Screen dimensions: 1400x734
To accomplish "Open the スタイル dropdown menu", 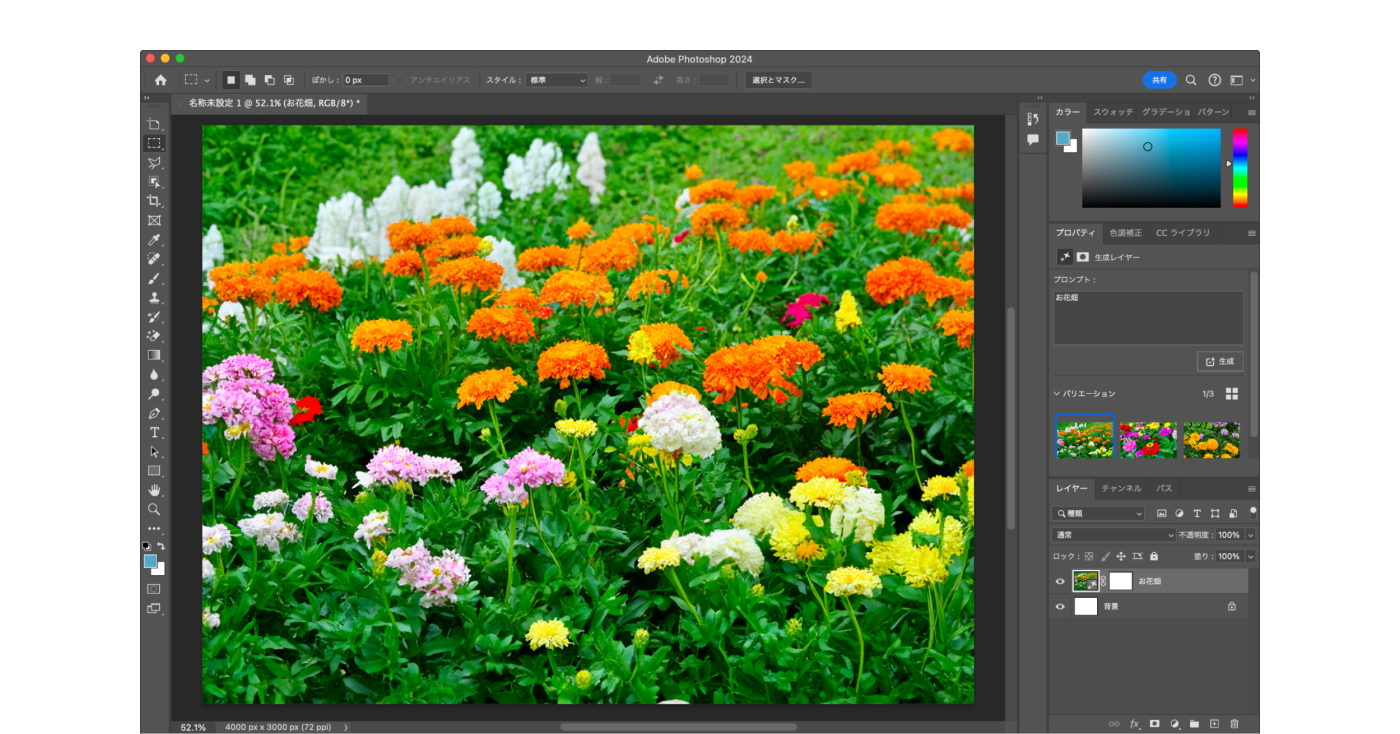I will pyautogui.click(x=557, y=80).
